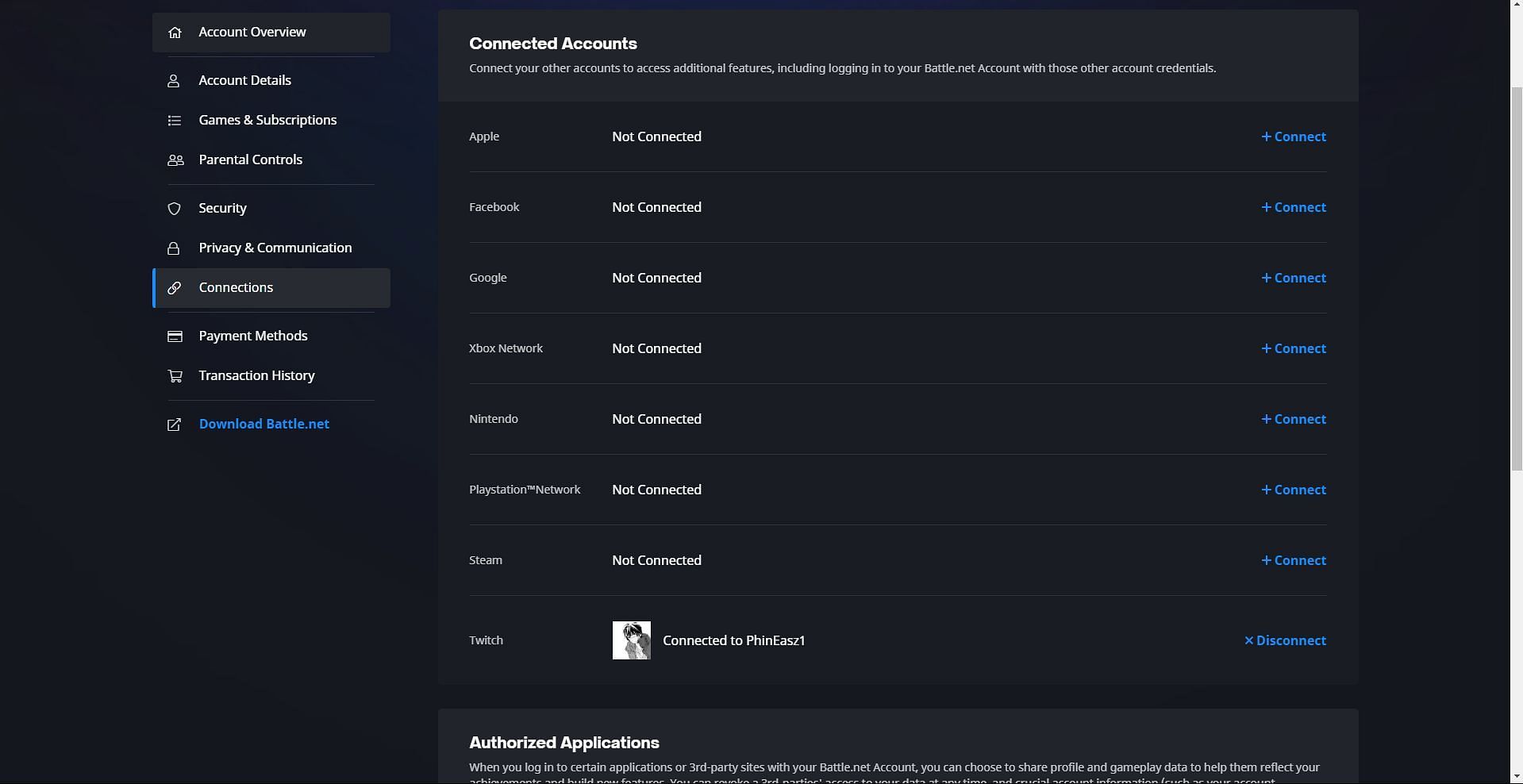Click the person icon beside Account Details

pos(174,81)
